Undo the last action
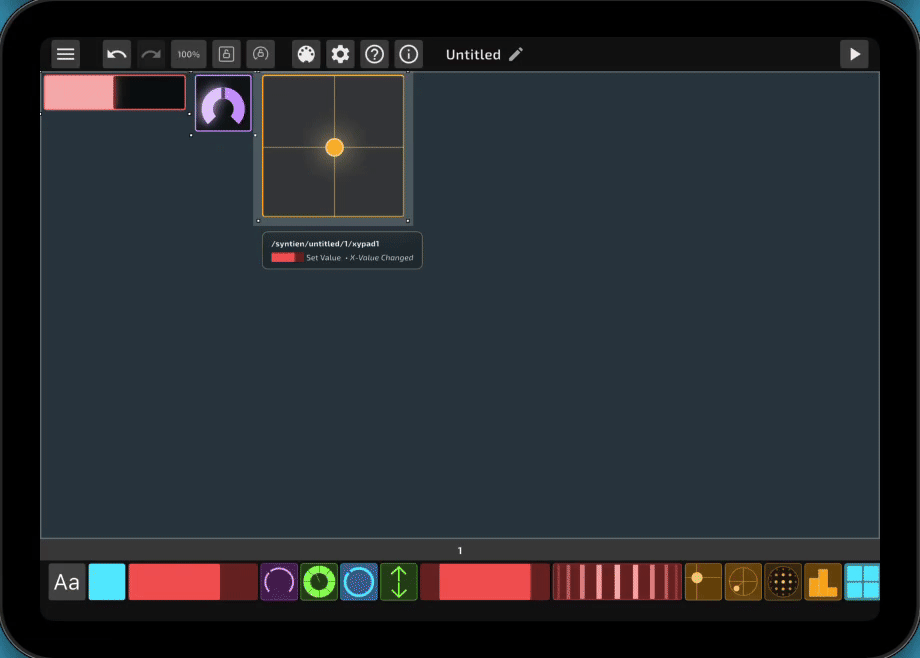 coord(117,55)
